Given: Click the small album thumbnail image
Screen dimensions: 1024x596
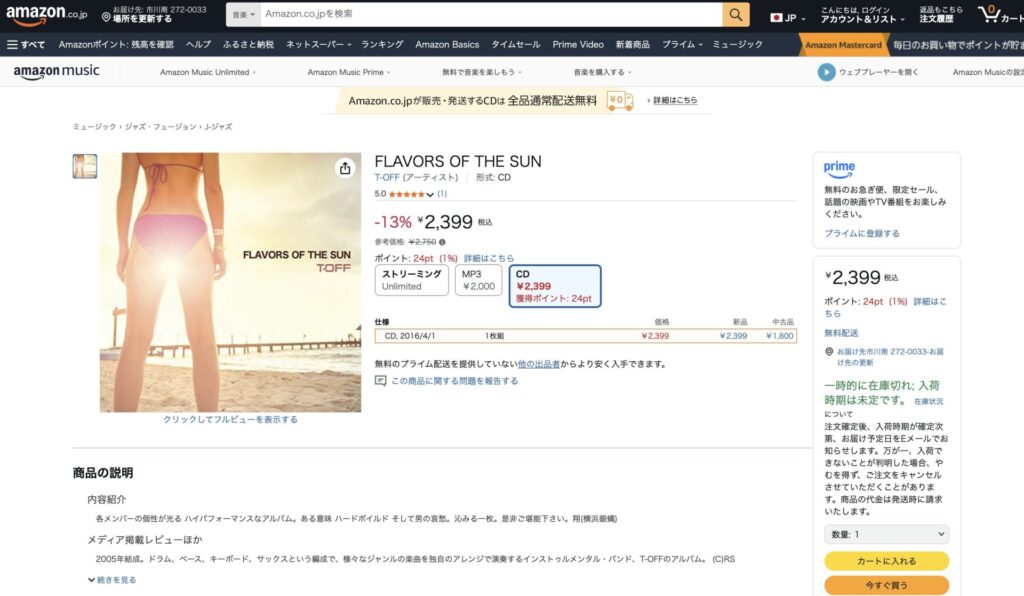Looking at the screenshot, I should click(x=85, y=166).
